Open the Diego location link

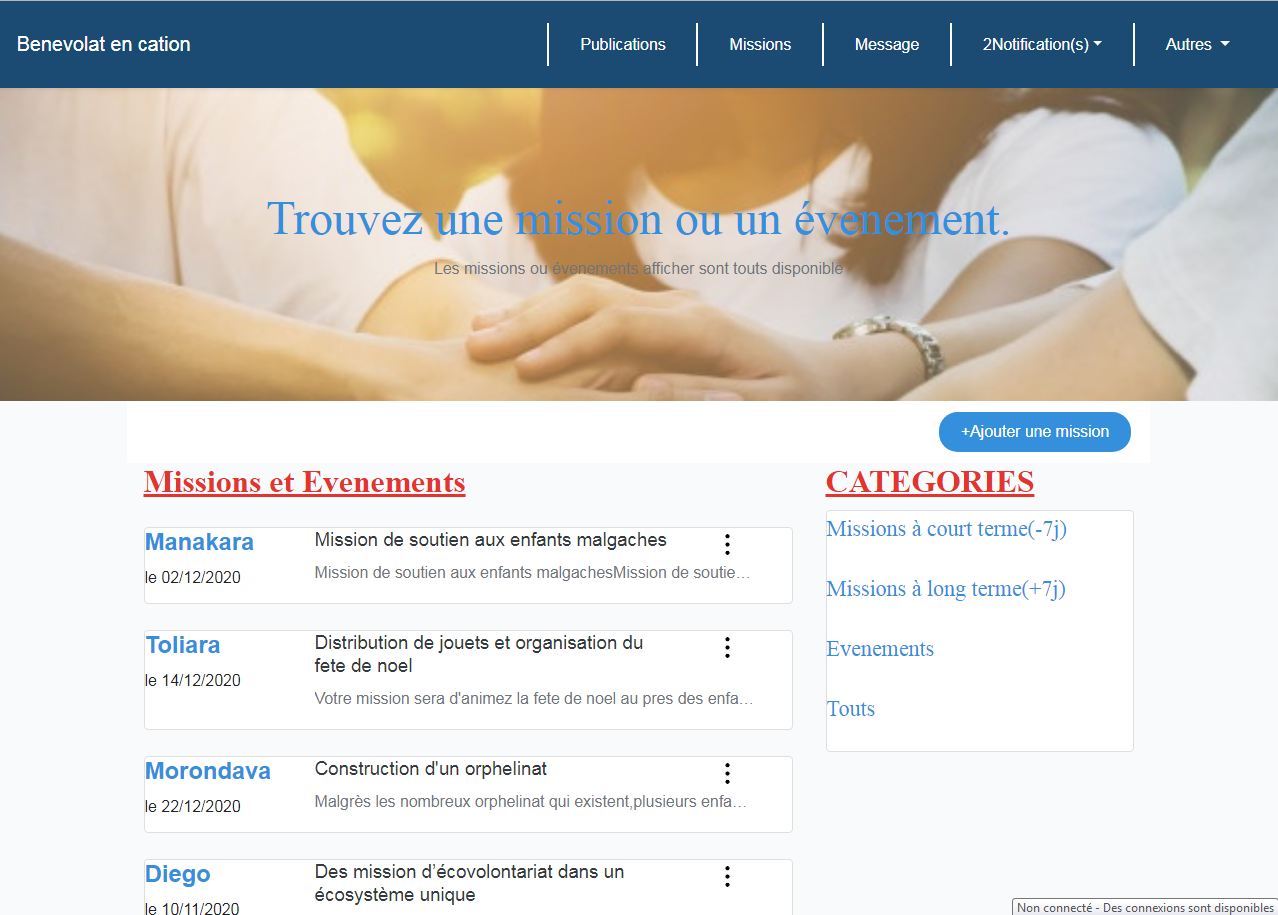pos(178,874)
